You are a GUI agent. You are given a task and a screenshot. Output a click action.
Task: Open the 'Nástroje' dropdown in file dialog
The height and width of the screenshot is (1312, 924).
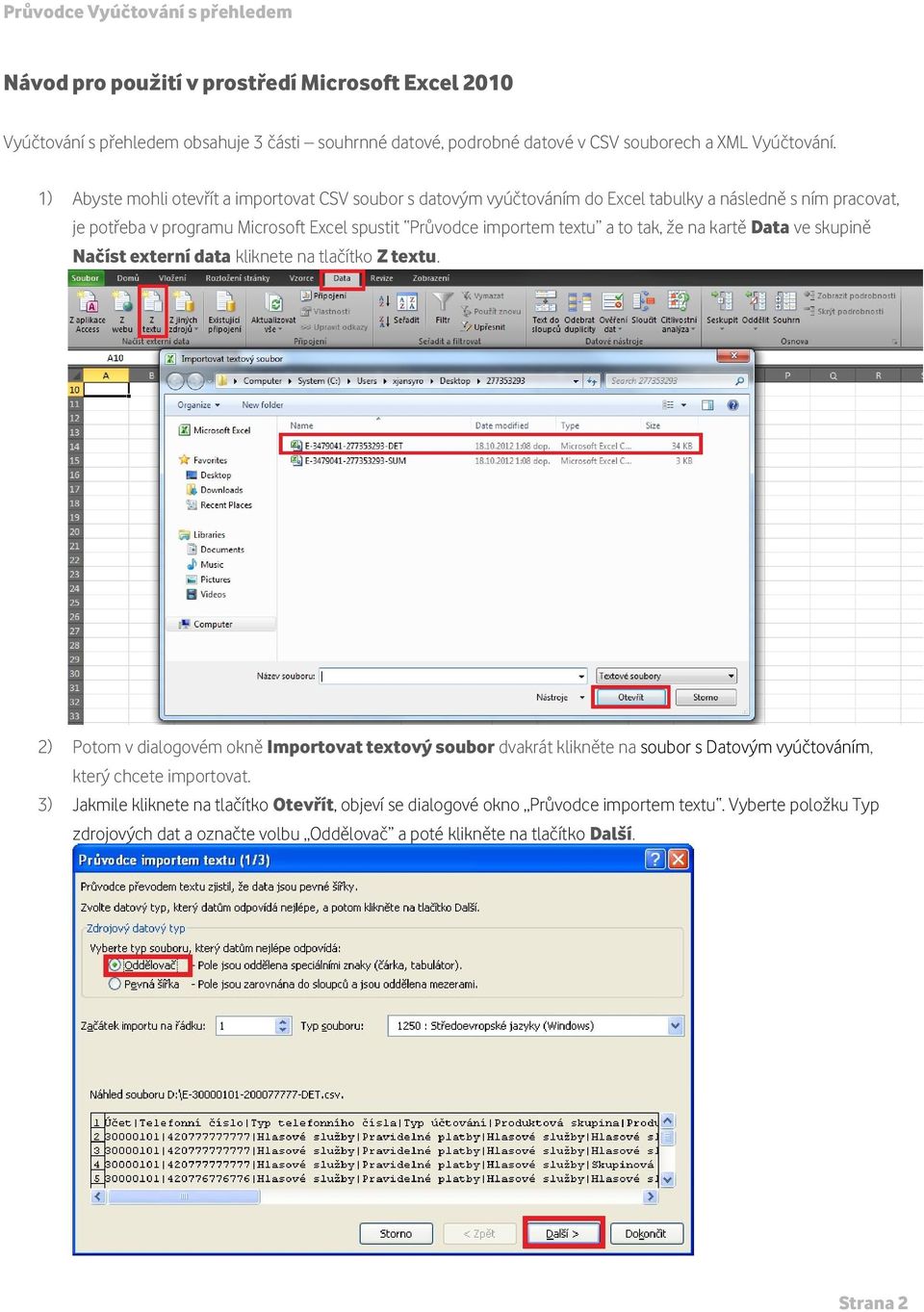pyautogui.click(x=560, y=698)
